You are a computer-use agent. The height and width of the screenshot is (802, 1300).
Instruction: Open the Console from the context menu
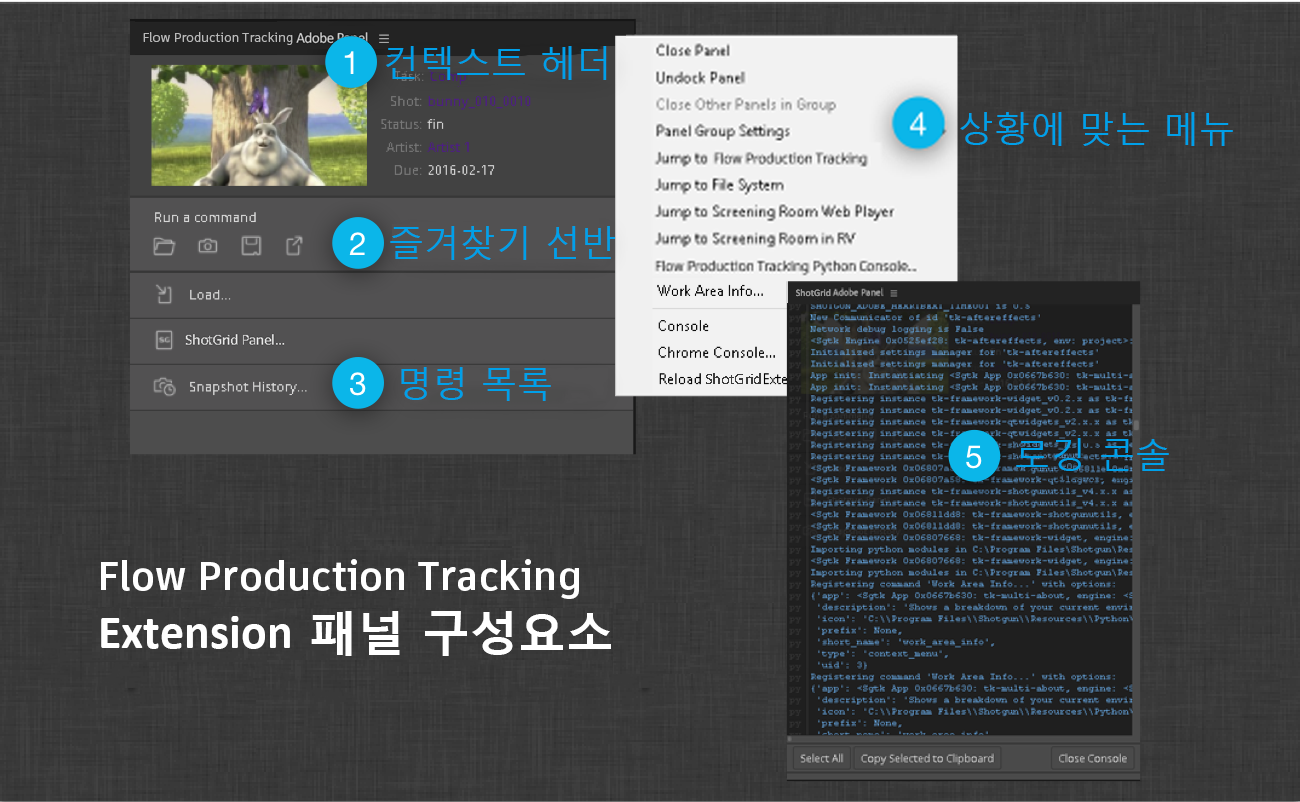(683, 325)
